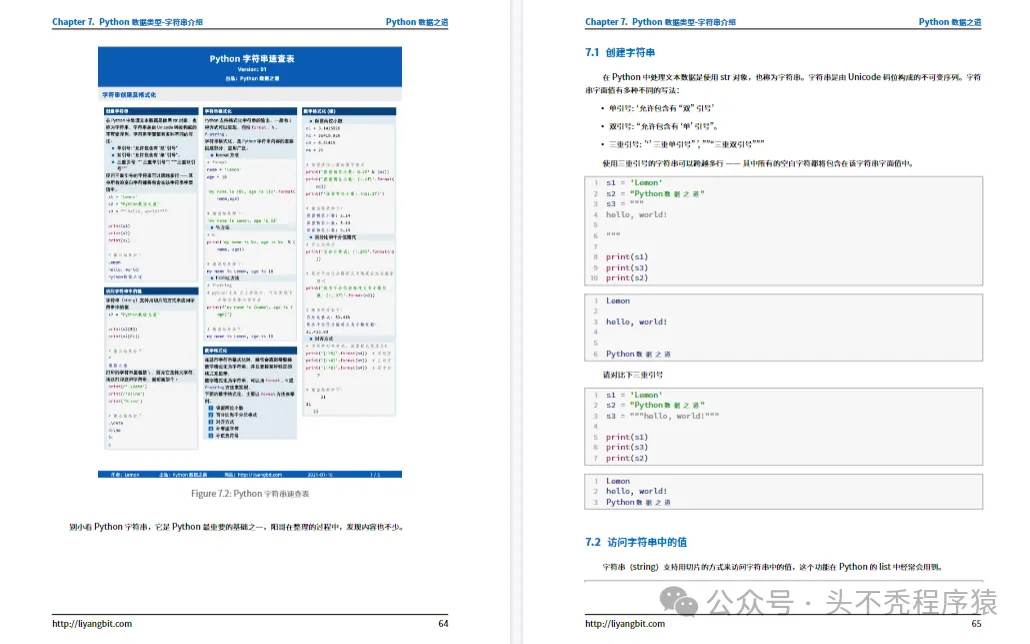Viewport: 1030px width, 644px height.
Task: Click the '请对比下三重引号' sentence
Action: pos(633,375)
